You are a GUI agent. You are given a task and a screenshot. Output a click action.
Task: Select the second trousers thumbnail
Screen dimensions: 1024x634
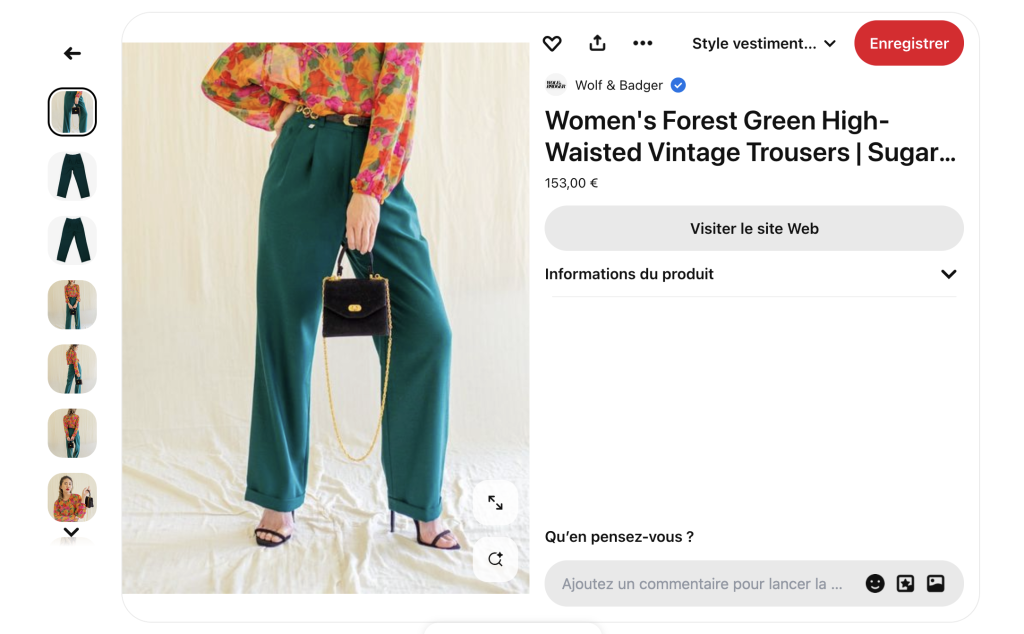(72, 176)
